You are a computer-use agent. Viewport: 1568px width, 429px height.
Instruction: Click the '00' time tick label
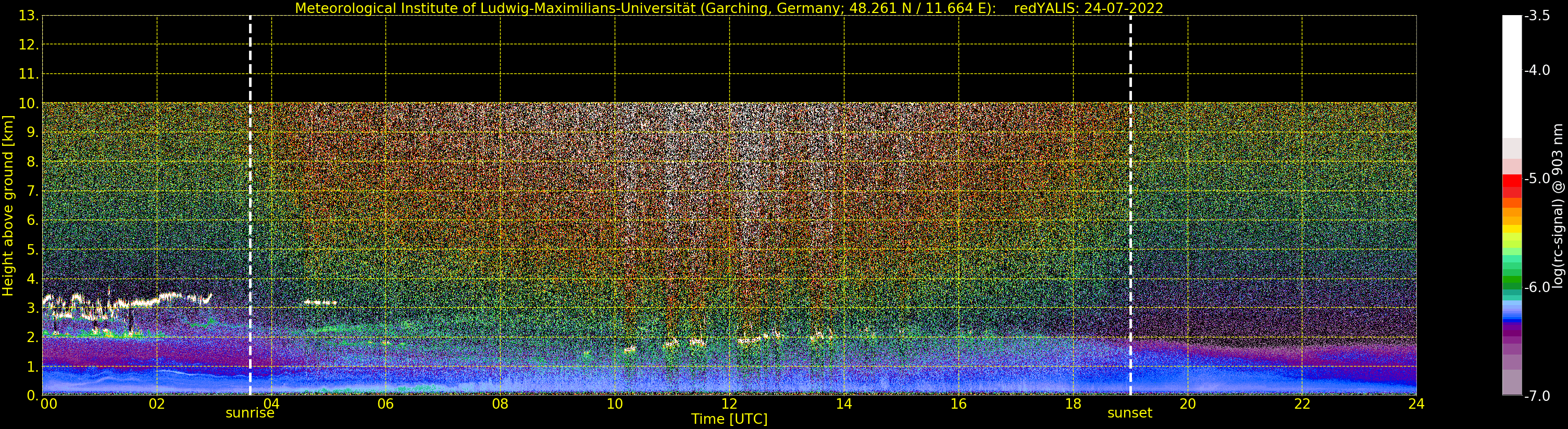tap(48, 404)
